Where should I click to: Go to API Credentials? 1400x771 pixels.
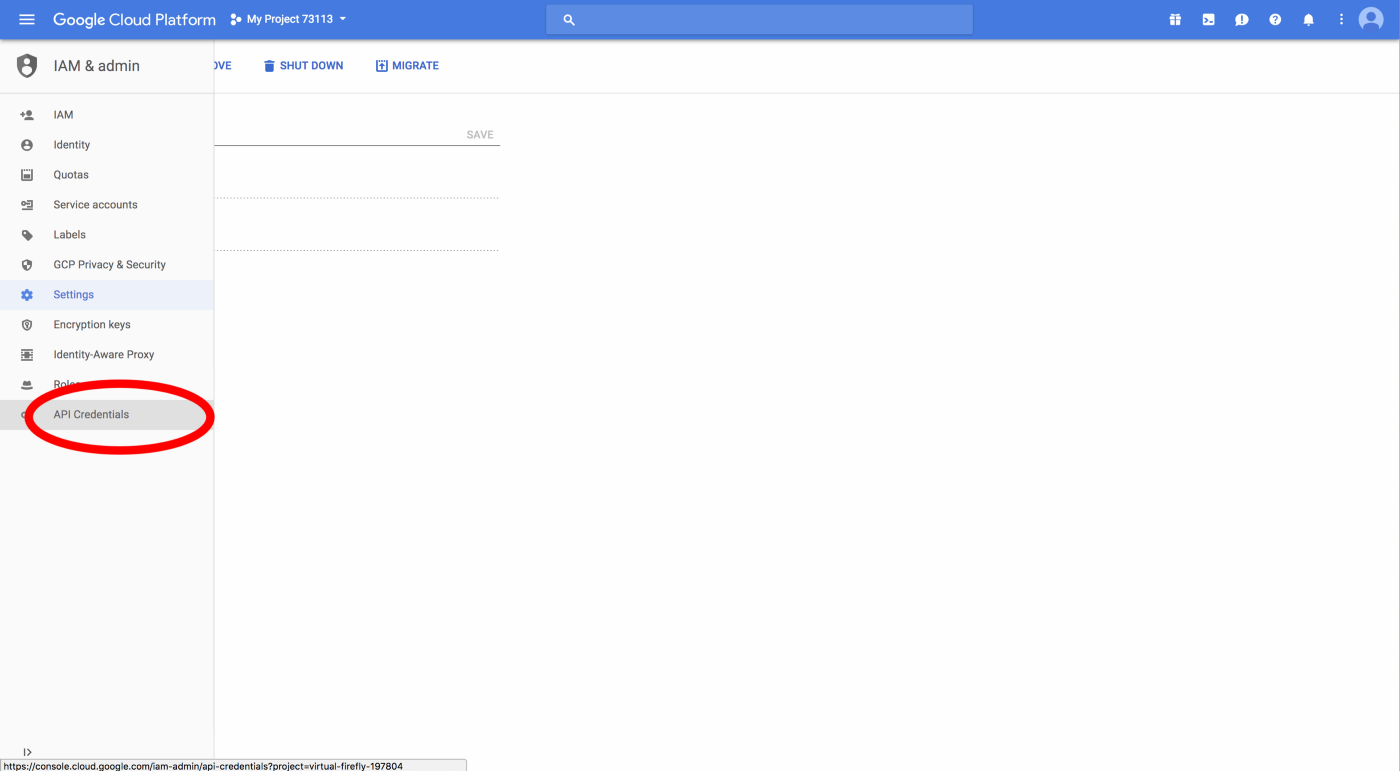(91, 415)
